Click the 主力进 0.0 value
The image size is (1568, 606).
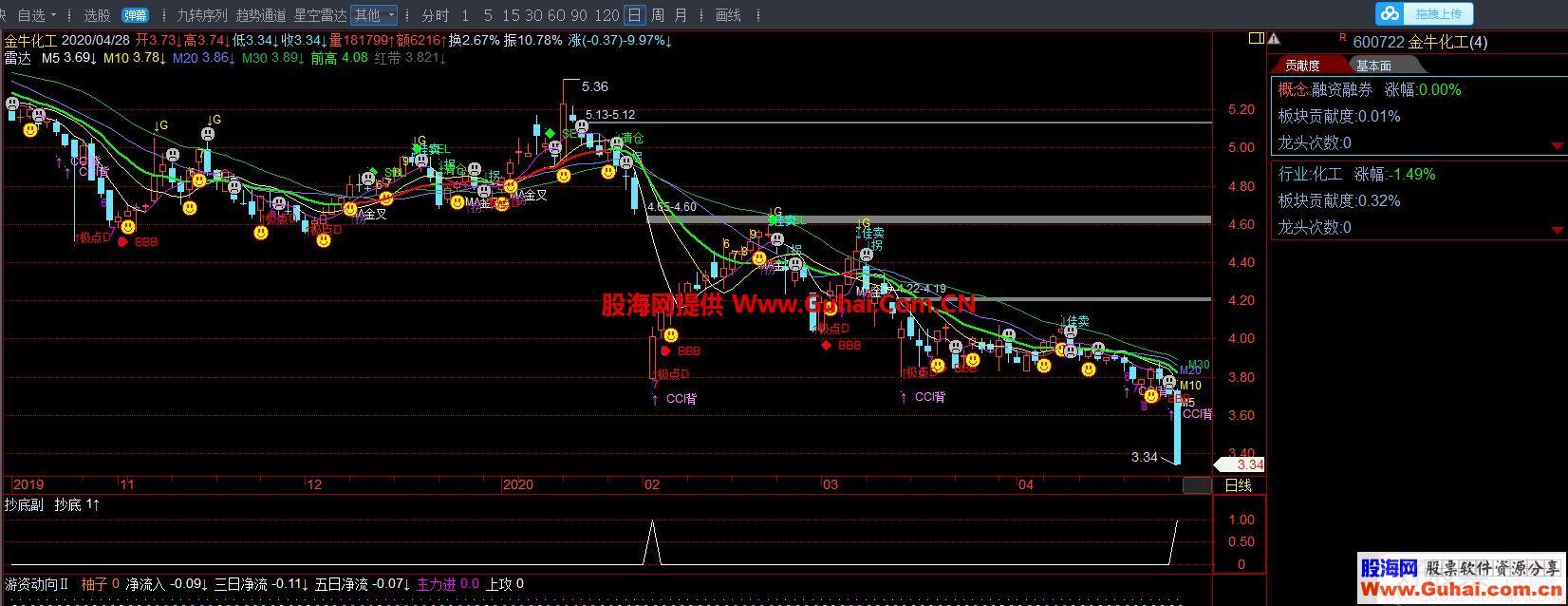448,584
